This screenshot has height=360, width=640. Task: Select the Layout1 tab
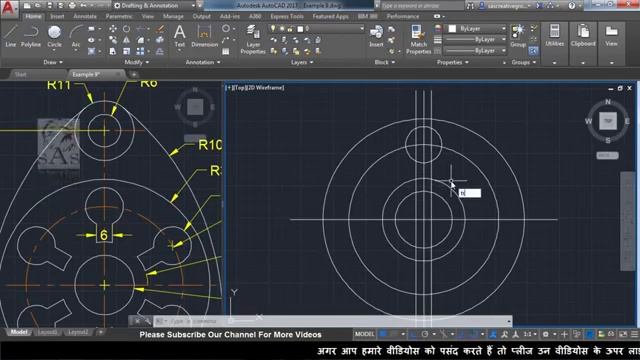click(x=47, y=332)
